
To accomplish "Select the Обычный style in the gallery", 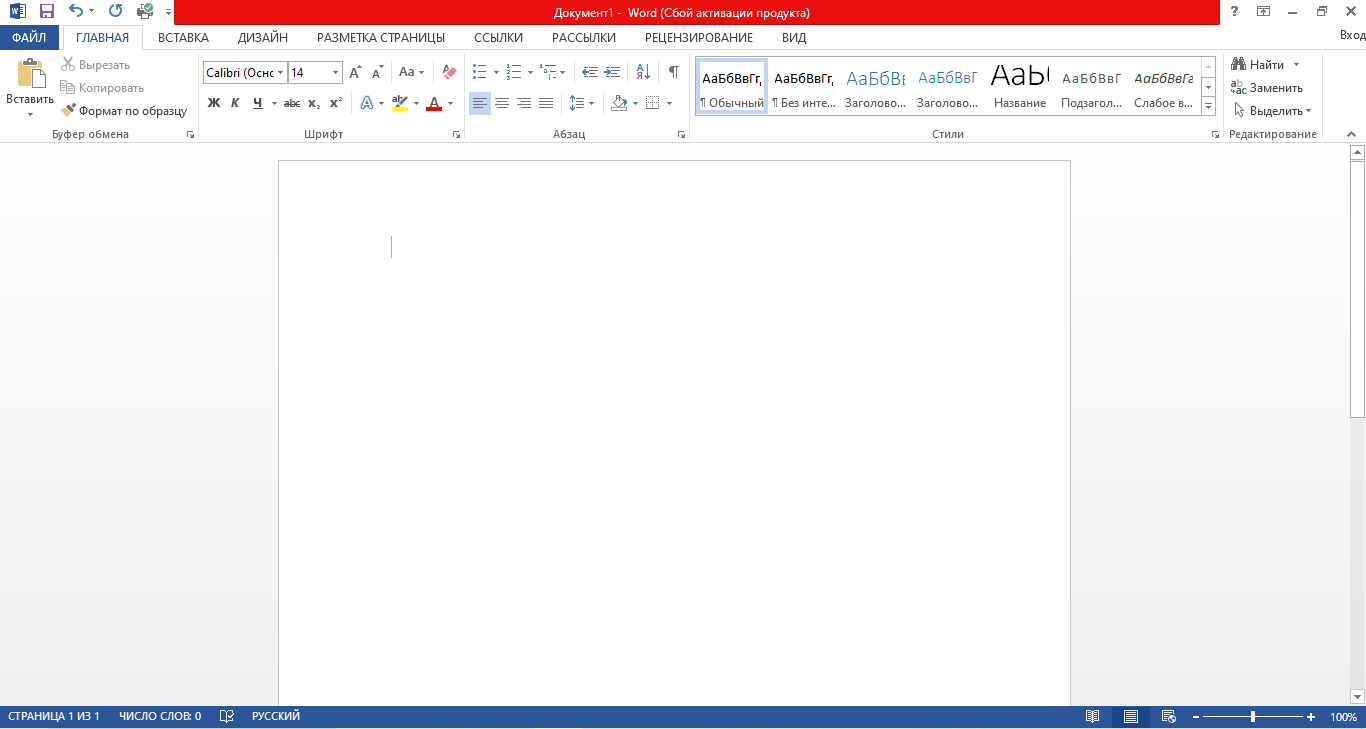I will click(731, 85).
